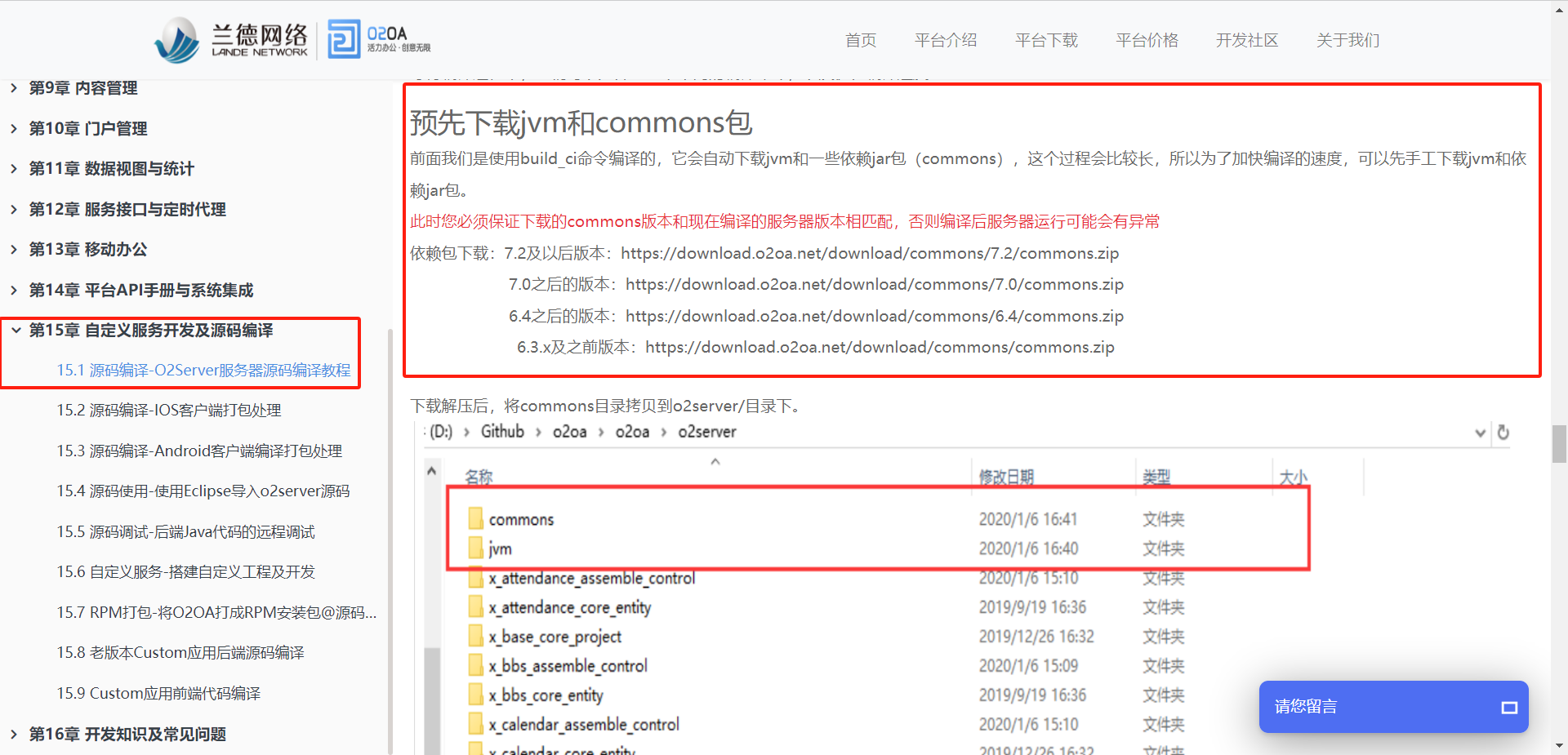Click the expand icon on 请您留言 widget
This screenshot has width=1568, height=755.
1509,708
